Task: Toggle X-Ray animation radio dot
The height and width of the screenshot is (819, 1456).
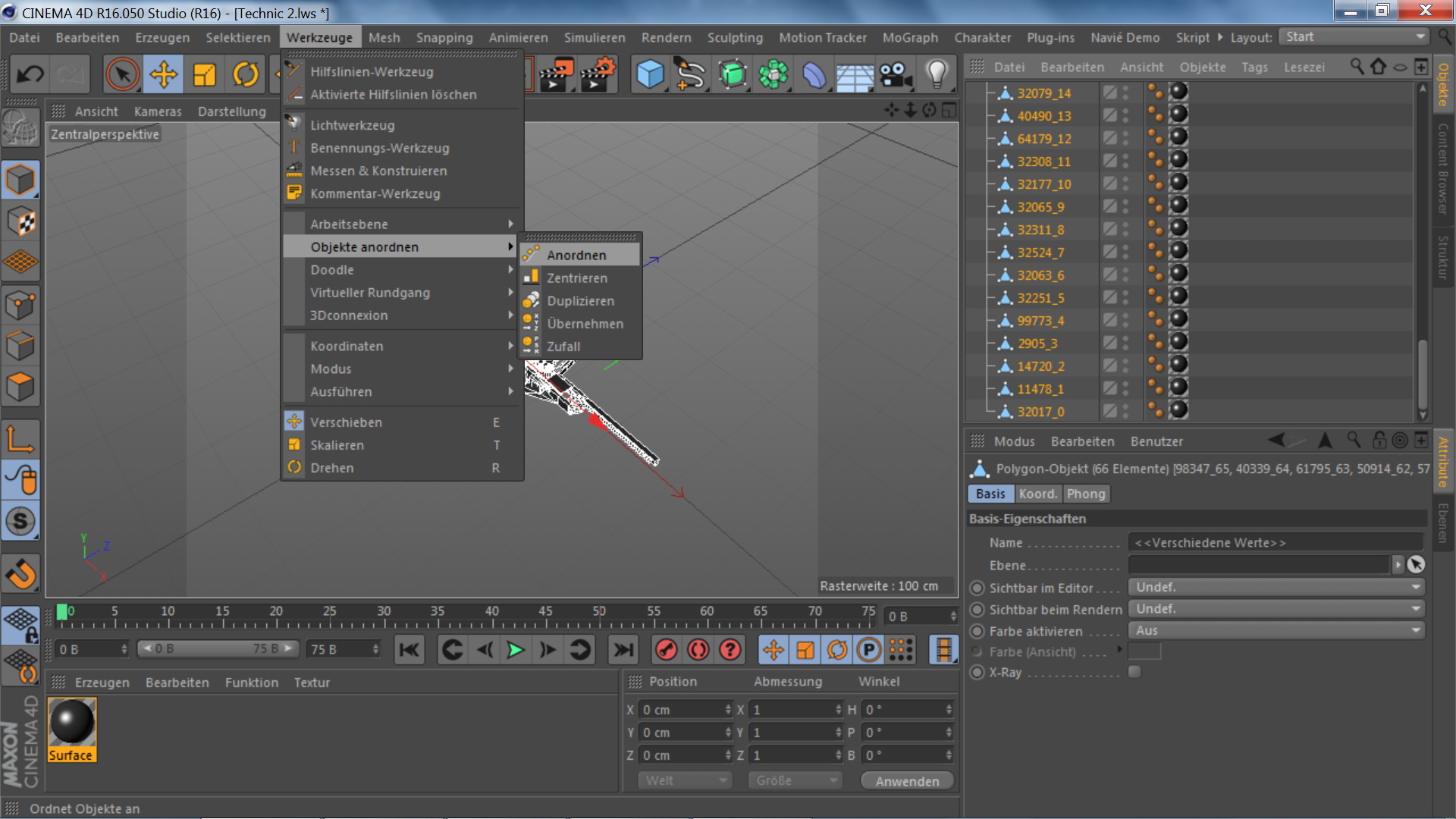Action: (x=977, y=673)
